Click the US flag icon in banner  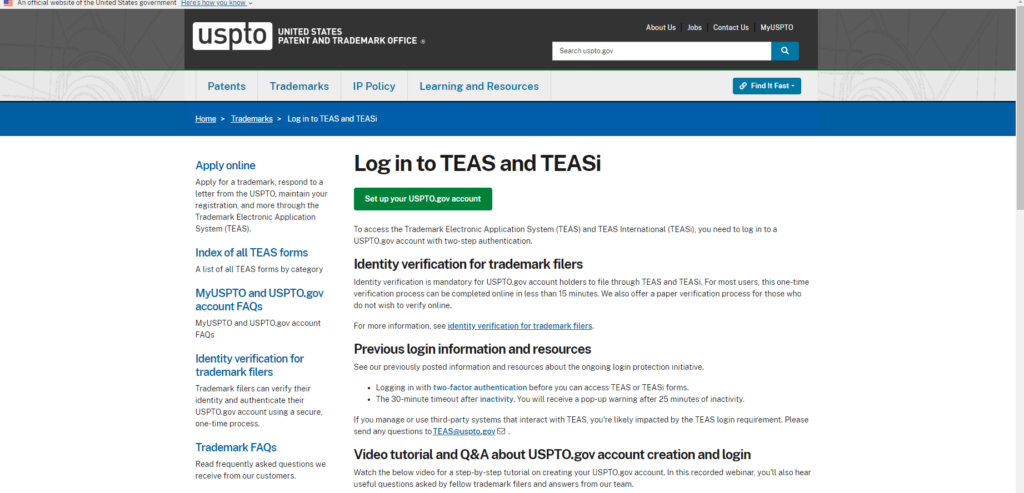coord(8,3)
